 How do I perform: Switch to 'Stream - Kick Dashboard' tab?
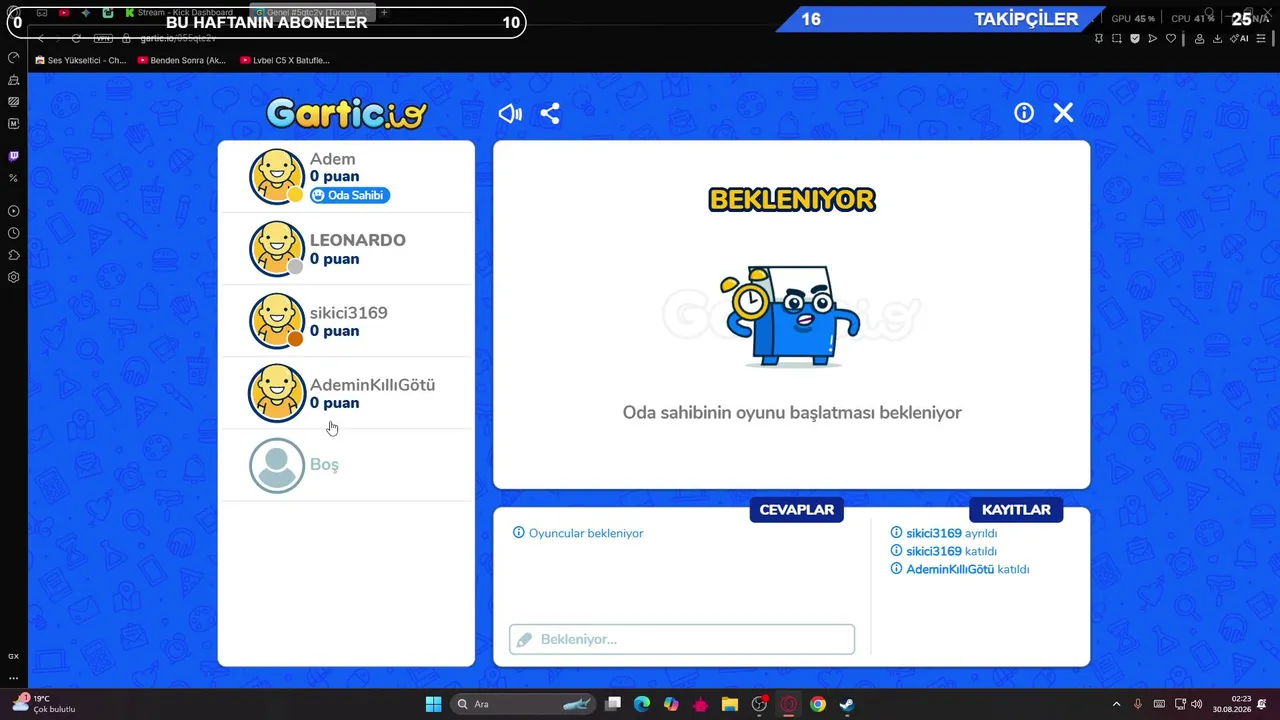point(180,13)
